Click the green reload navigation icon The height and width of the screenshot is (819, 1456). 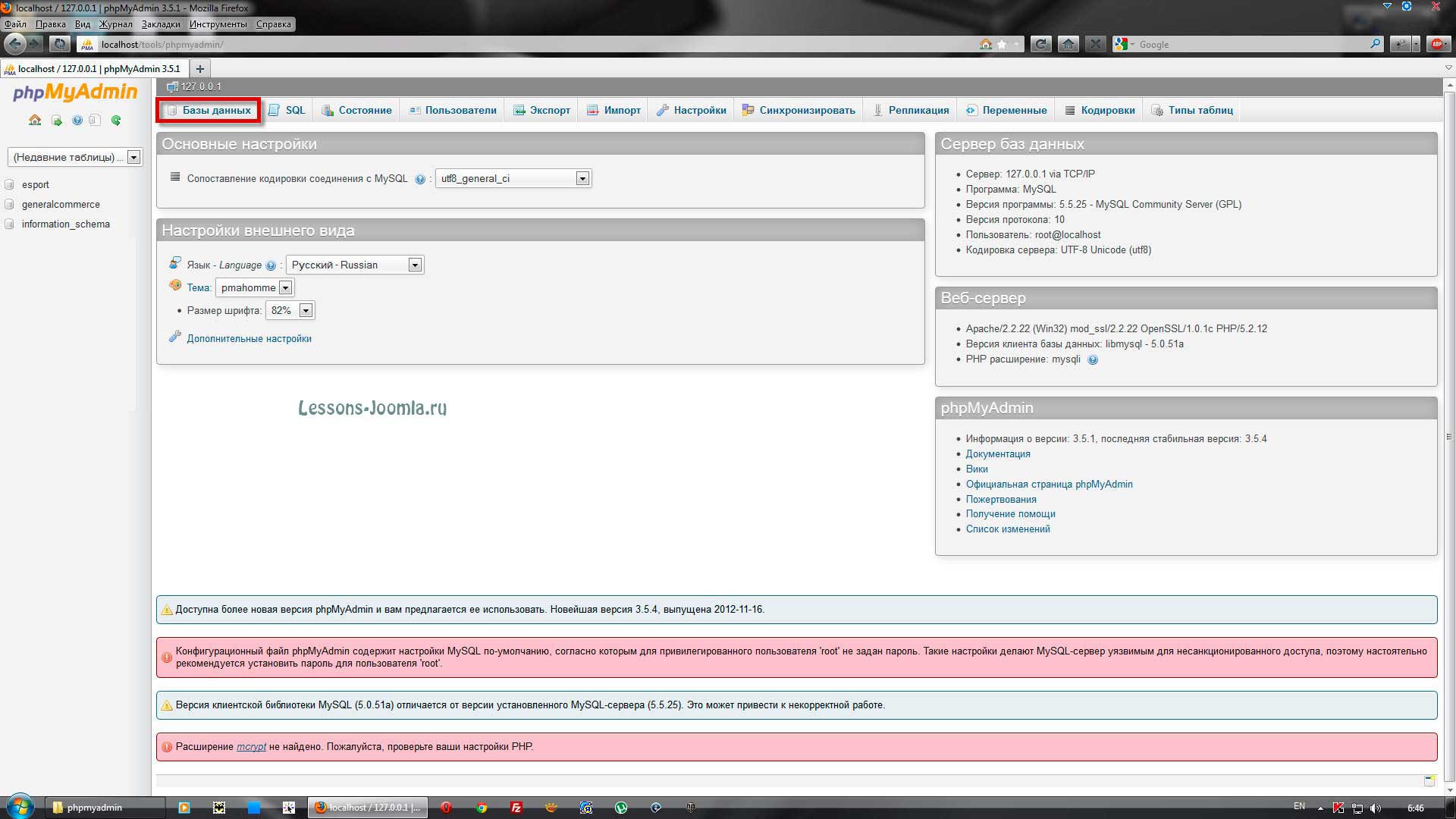116,120
